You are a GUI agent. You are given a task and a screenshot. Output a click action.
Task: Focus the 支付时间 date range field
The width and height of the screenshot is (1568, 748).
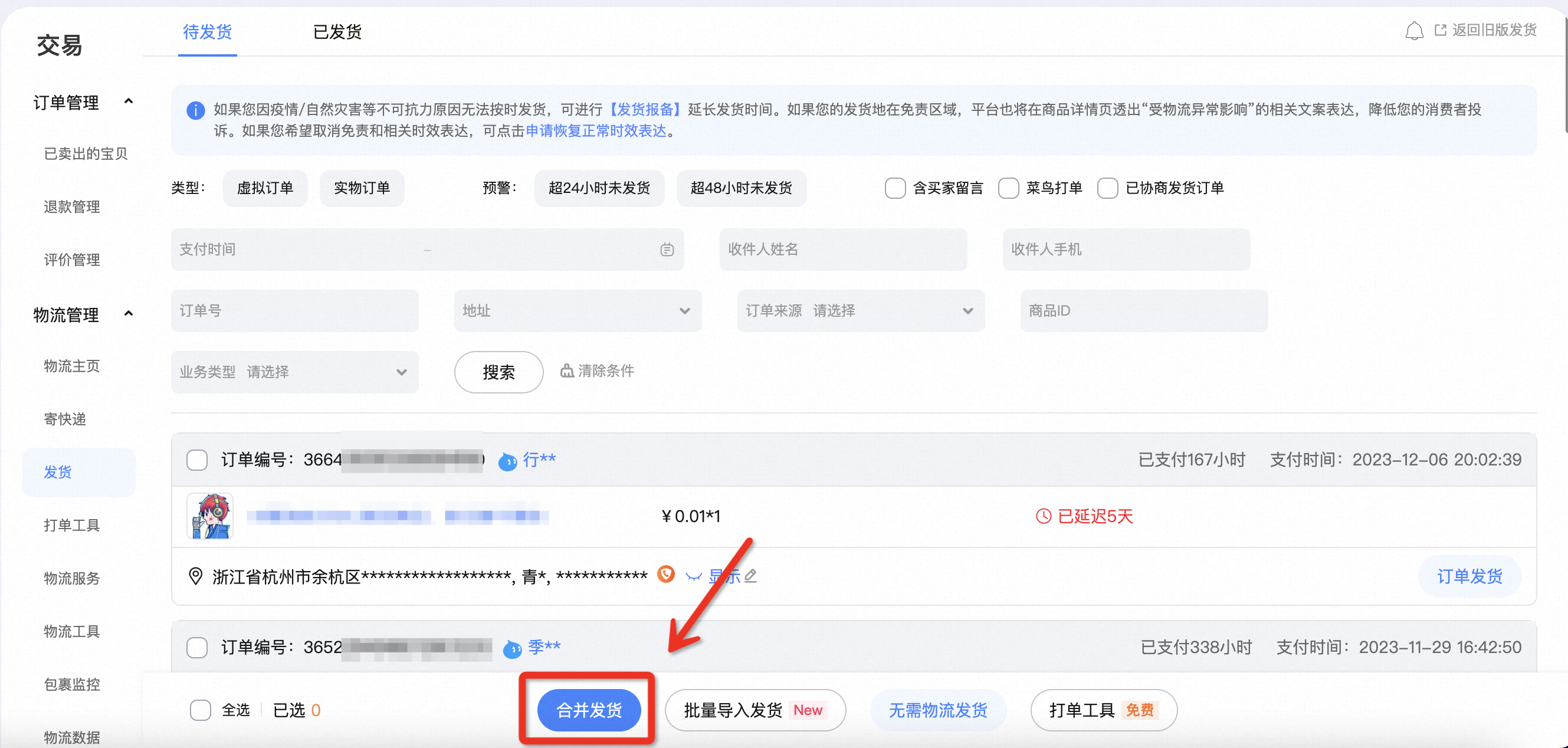point(427,250)
